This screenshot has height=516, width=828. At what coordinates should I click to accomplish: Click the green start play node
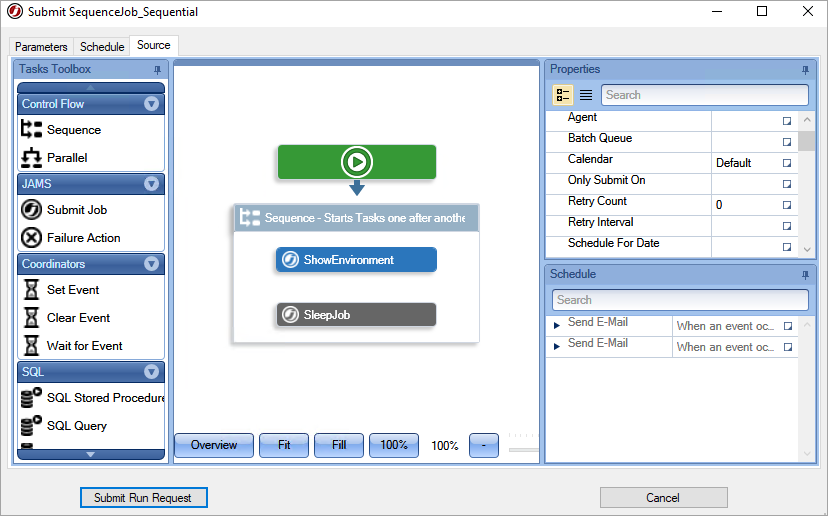pos(356,162)
